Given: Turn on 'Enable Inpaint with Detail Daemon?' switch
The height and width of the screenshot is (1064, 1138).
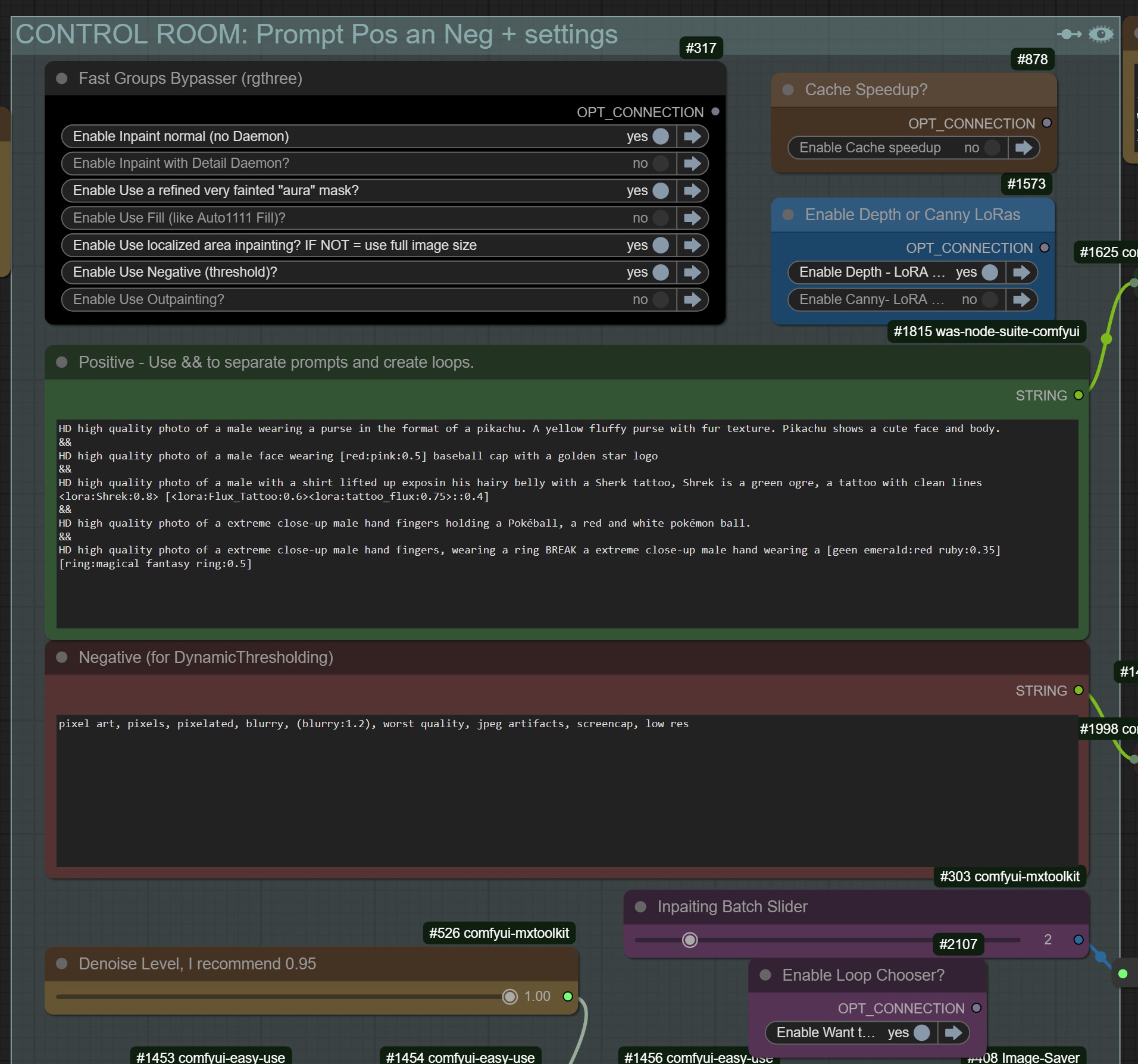Looking at the screenshot, I should (661, 164).
